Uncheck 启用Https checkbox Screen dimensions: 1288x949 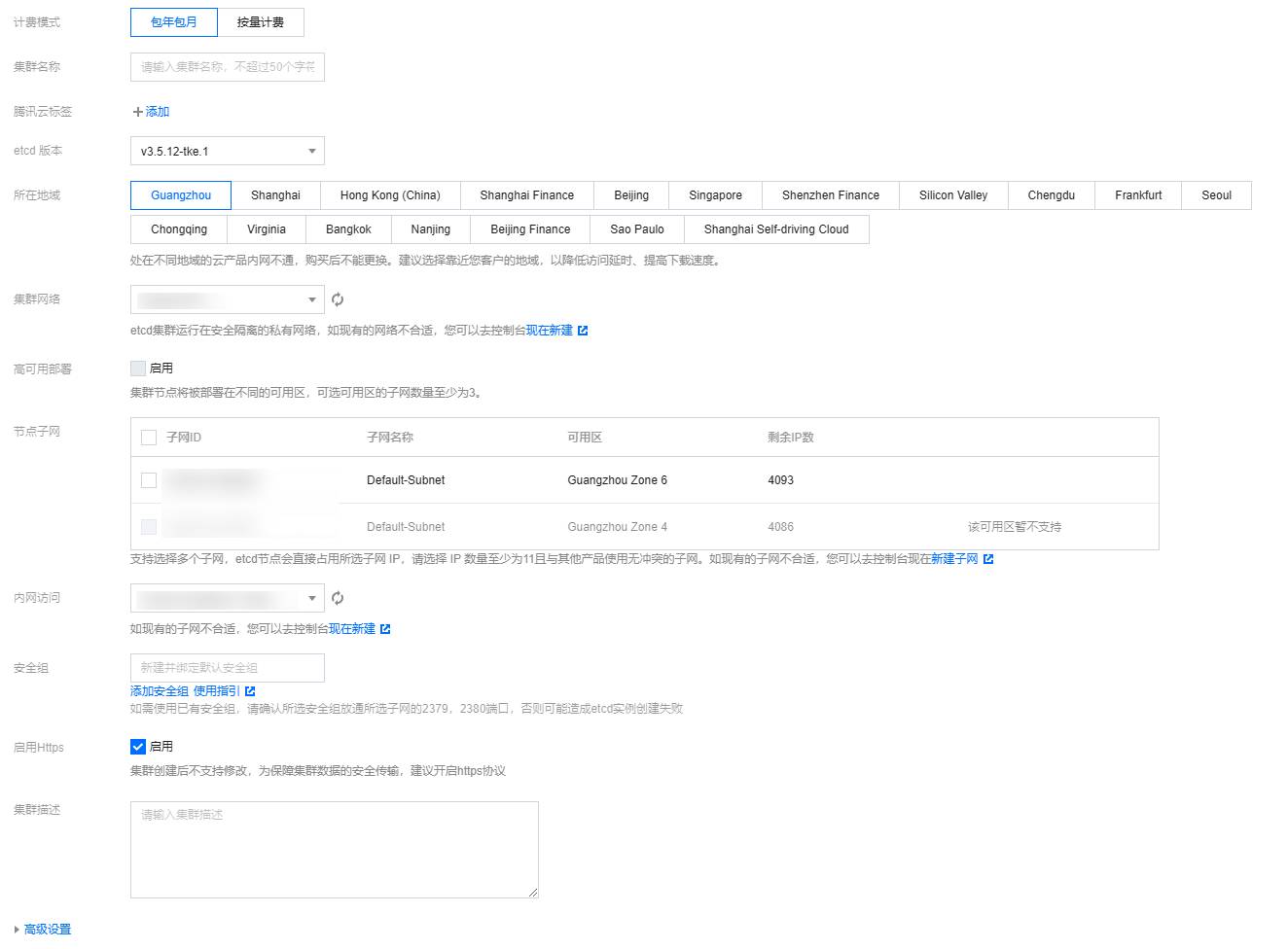pyautogui.click(x=138, y=747)
